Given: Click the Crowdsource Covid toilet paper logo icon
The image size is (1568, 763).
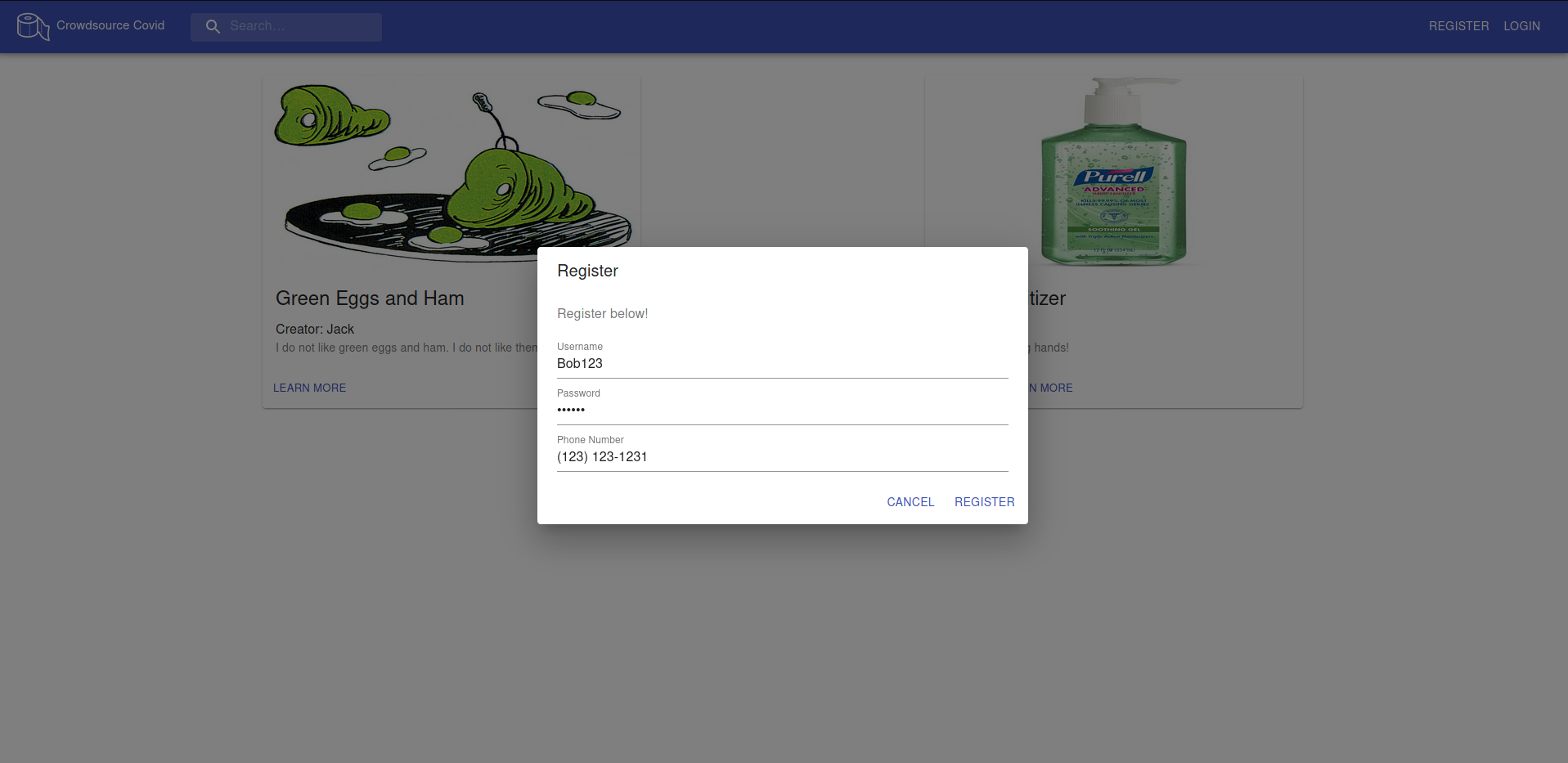Looking at the screenshot, I should (x=34, y=26).
